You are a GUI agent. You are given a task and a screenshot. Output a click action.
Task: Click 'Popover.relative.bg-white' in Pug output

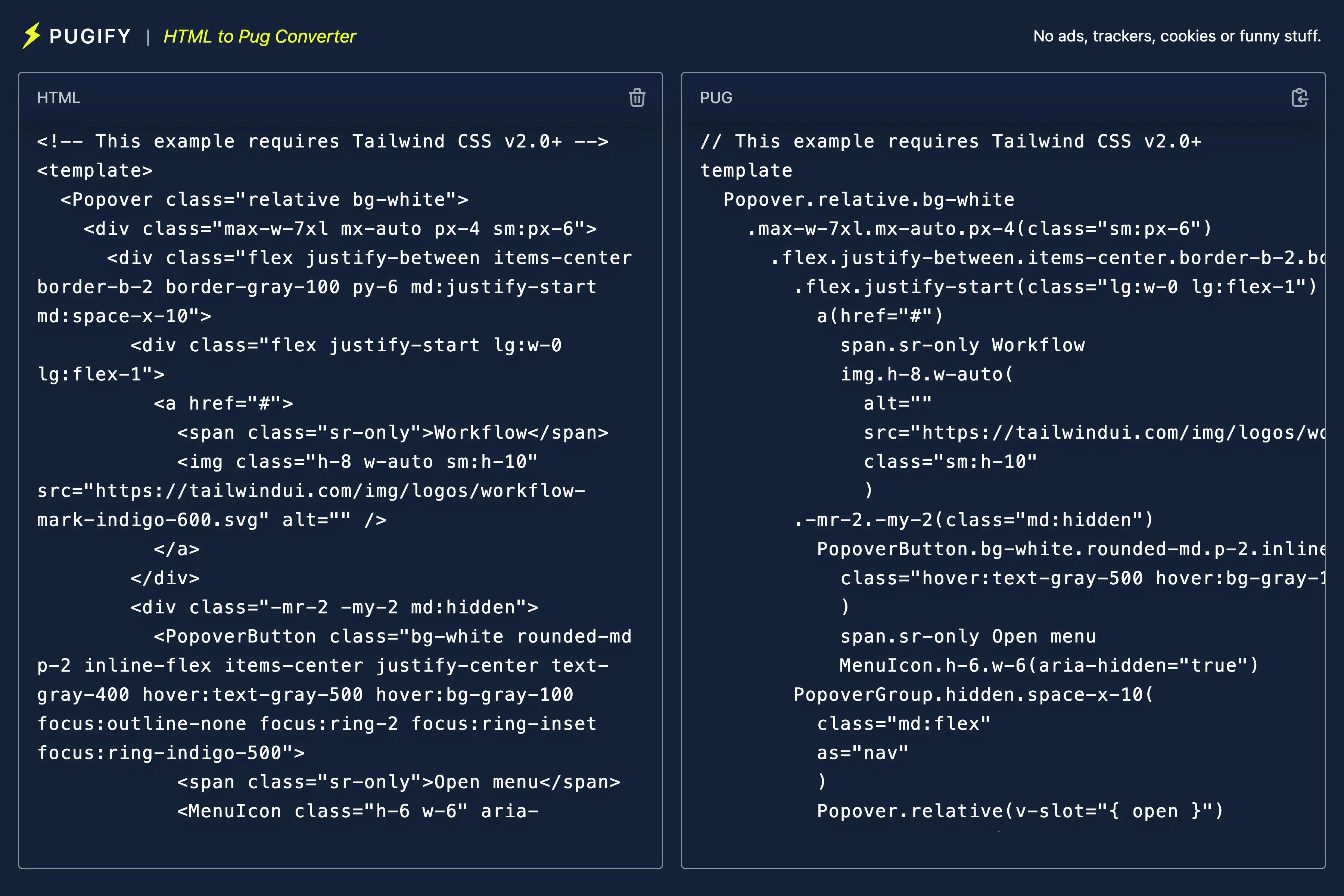[x=869, y=199]
